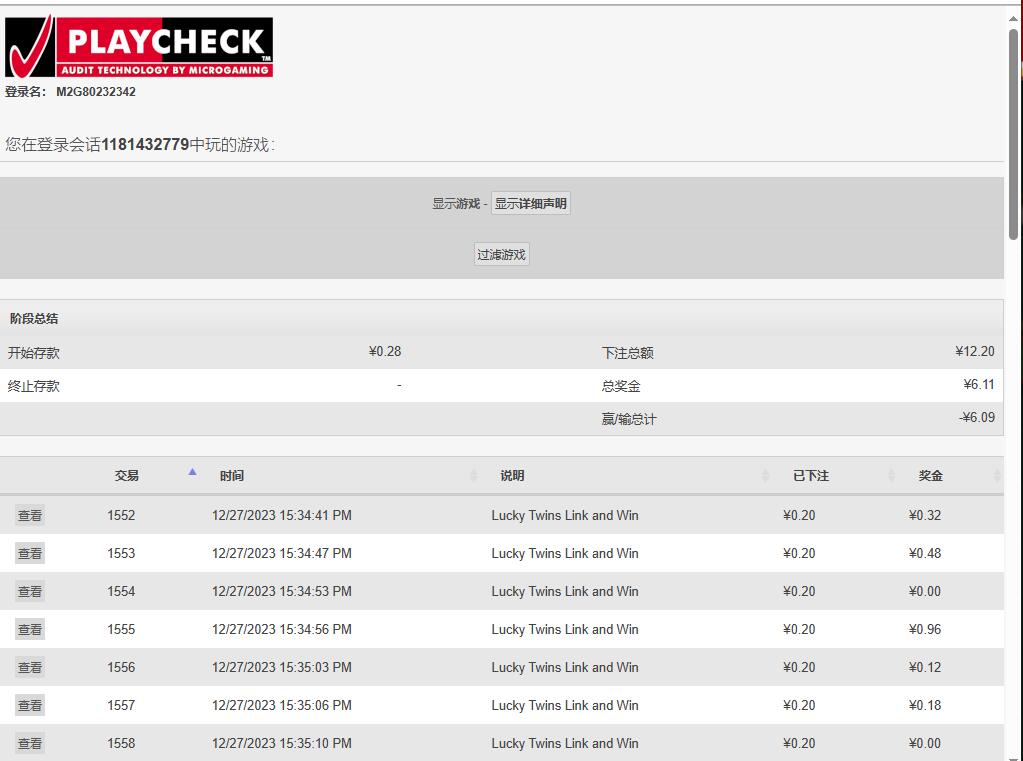View transaction 1558 details
The height and width of the screenshot is (761, 1023).
point(30,744)
